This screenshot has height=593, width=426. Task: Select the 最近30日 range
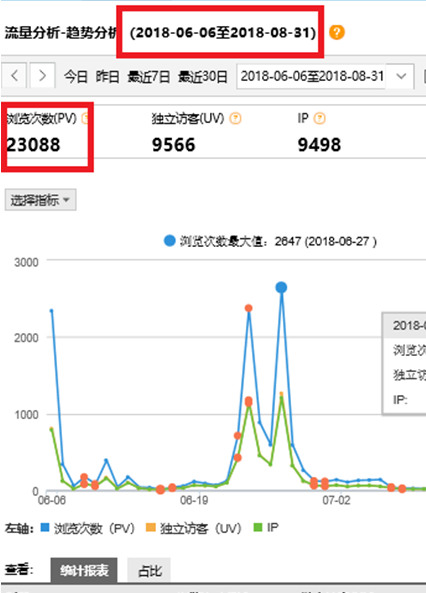203,77
